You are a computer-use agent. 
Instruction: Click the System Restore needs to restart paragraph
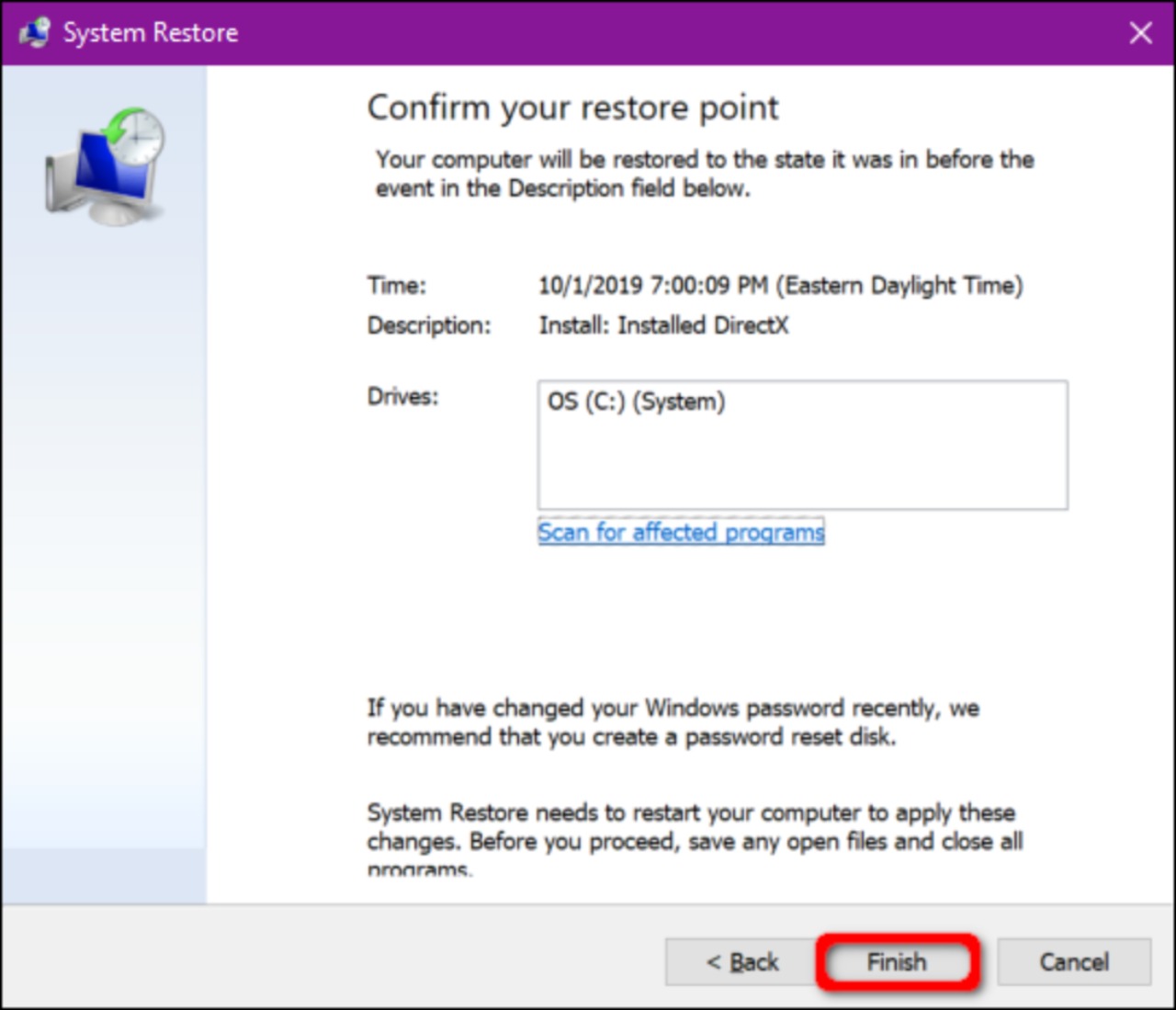695,839
